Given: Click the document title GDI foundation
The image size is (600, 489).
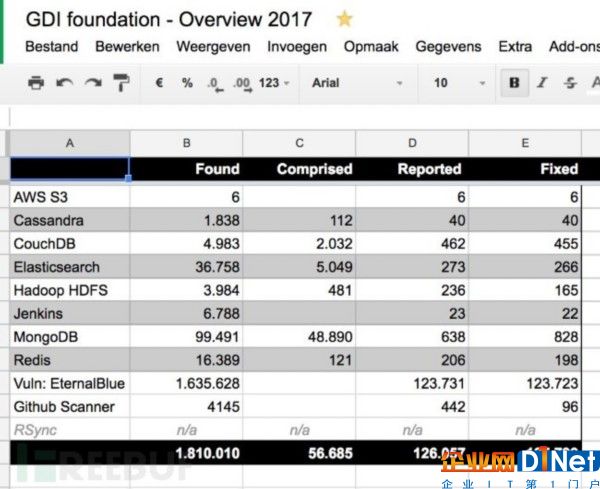Looking at the screenshot, I should (169, 20).
